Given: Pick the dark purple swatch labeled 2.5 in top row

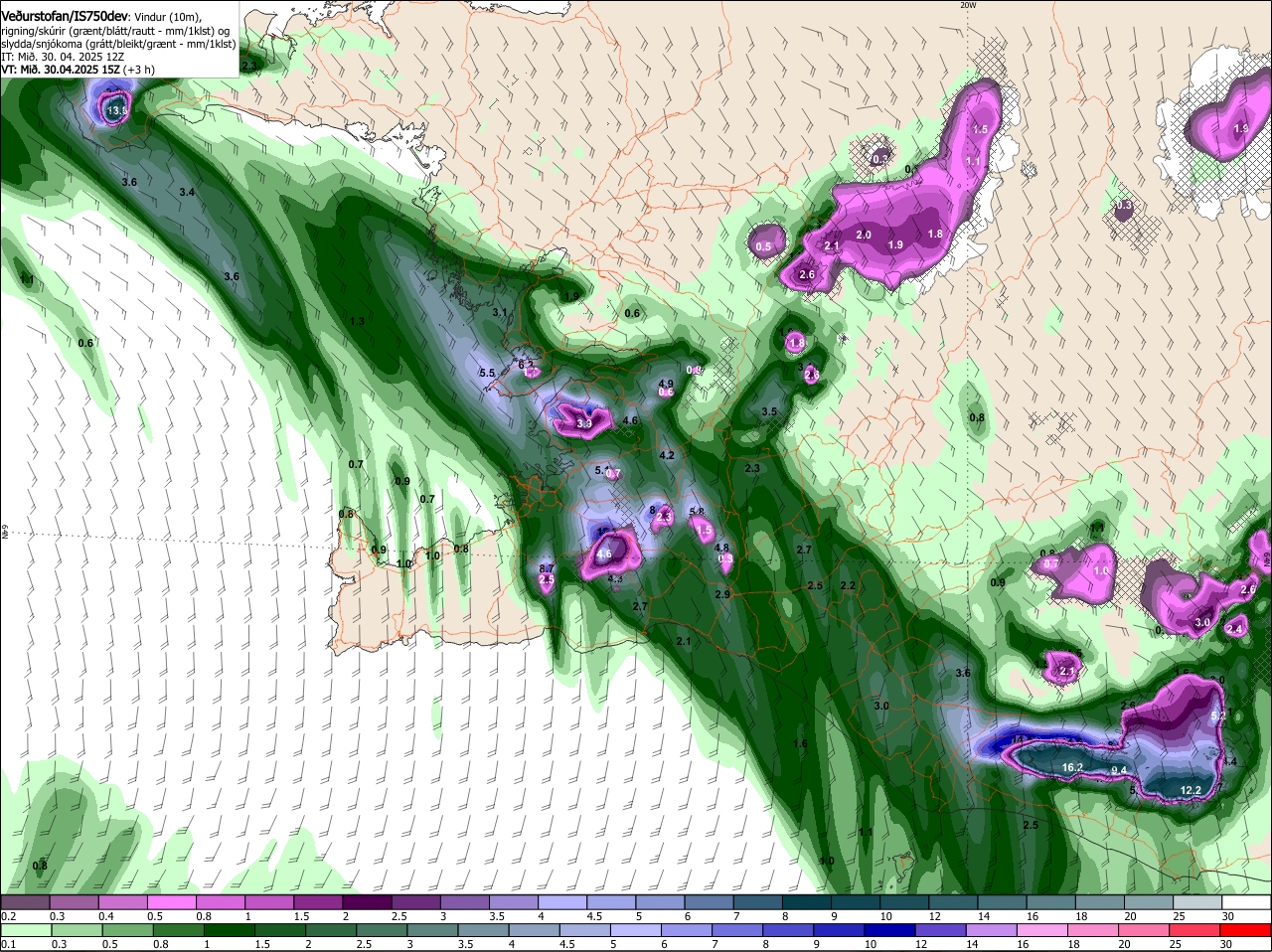Looking at the screenshot, I should (x=415, y=902).
